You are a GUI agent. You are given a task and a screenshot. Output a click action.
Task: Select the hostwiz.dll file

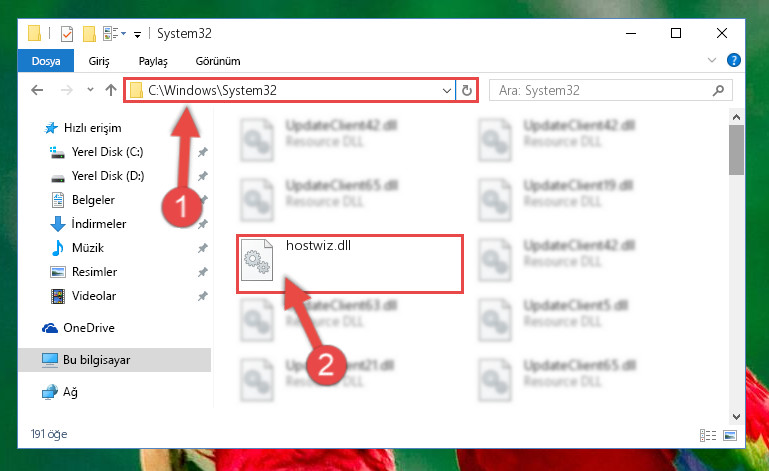[x=350, y=264]
